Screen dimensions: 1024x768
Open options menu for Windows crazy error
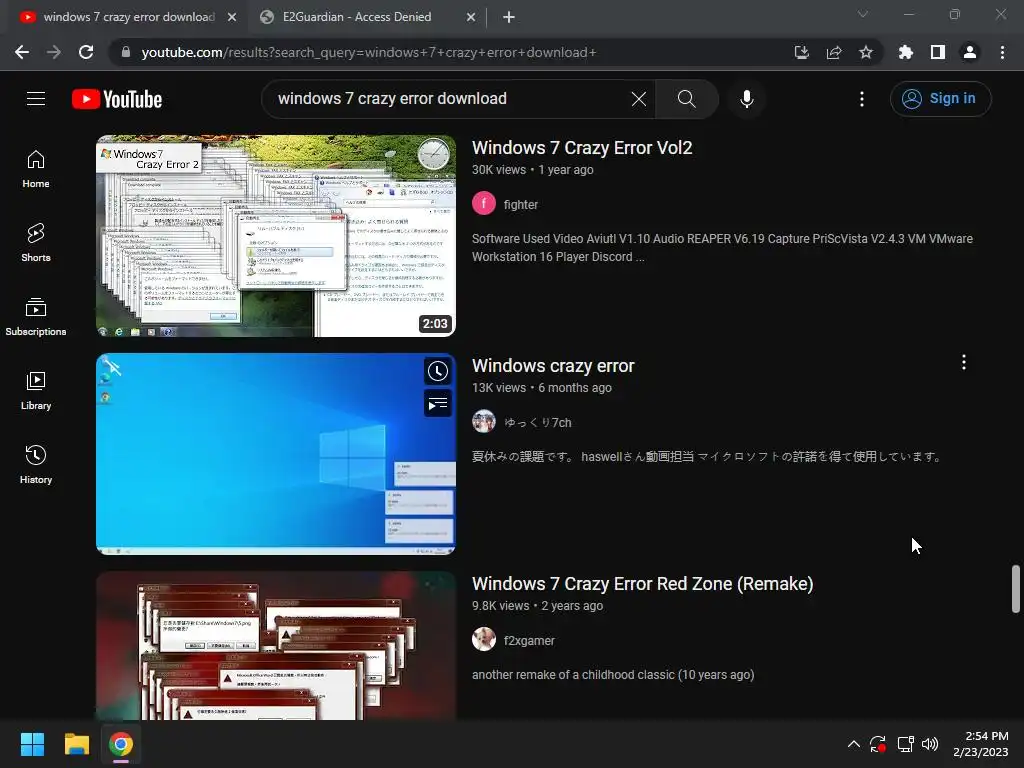964,362
